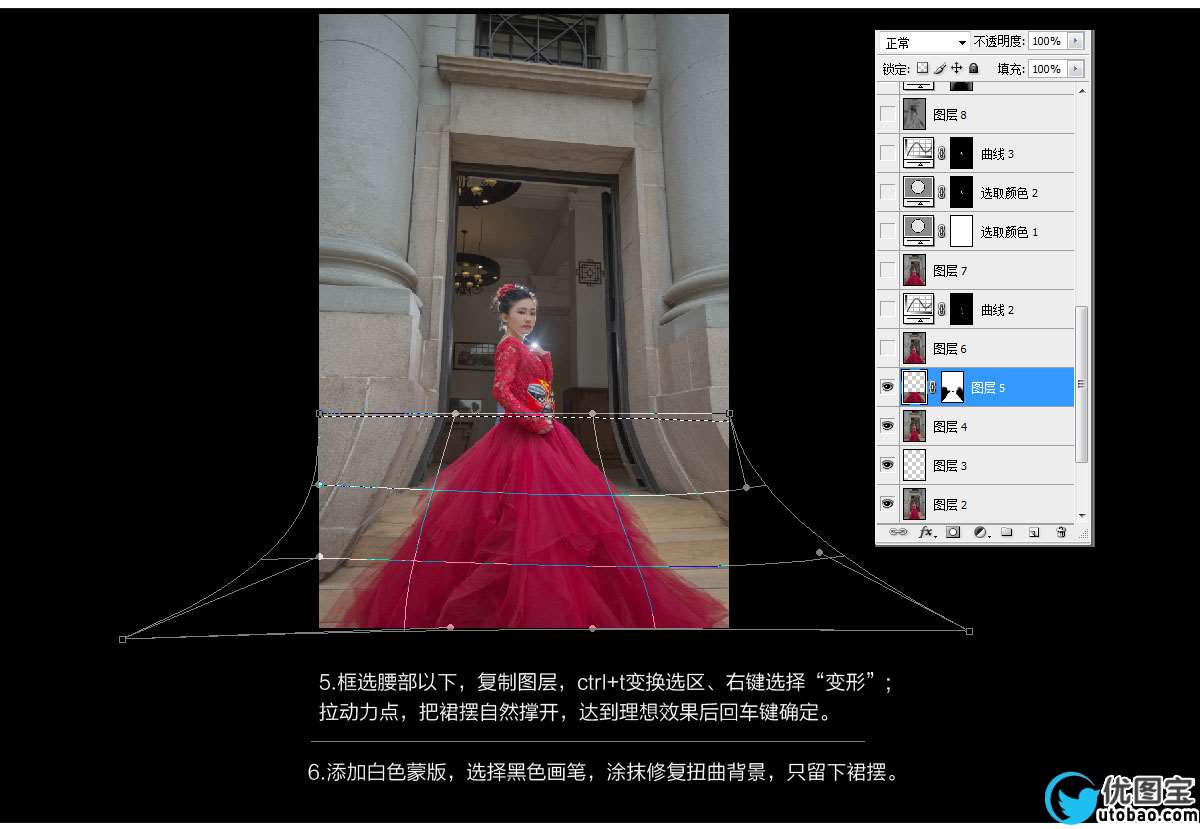1200x829 pixels.
Task: Click the 填充 100% value field
Action: (x=1047, y=69)
